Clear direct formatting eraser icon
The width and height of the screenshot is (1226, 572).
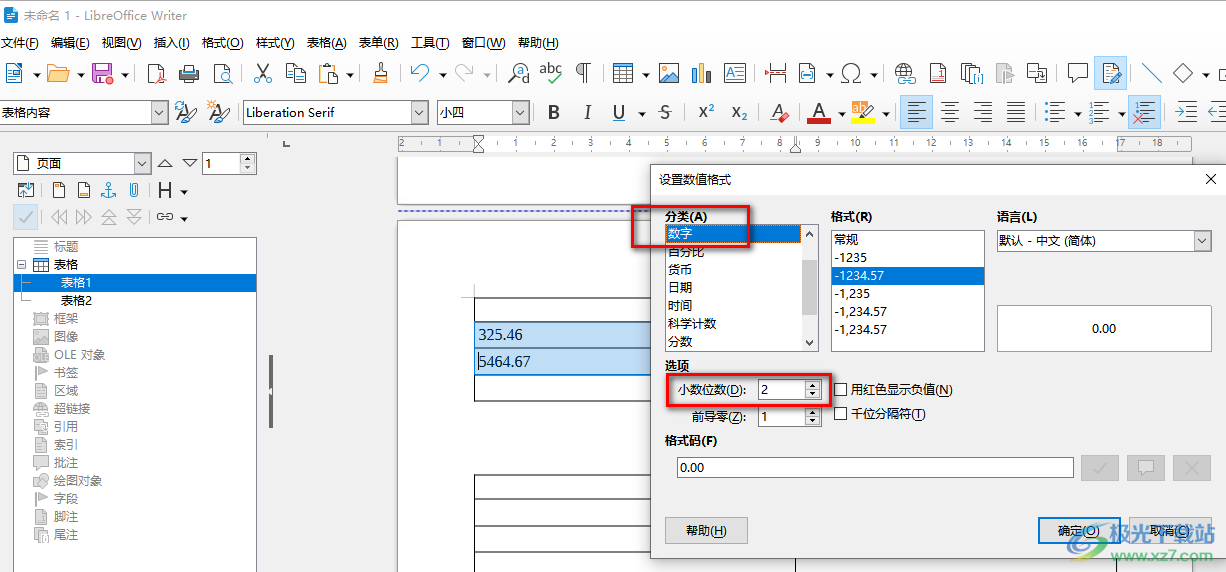click(780, 113)
